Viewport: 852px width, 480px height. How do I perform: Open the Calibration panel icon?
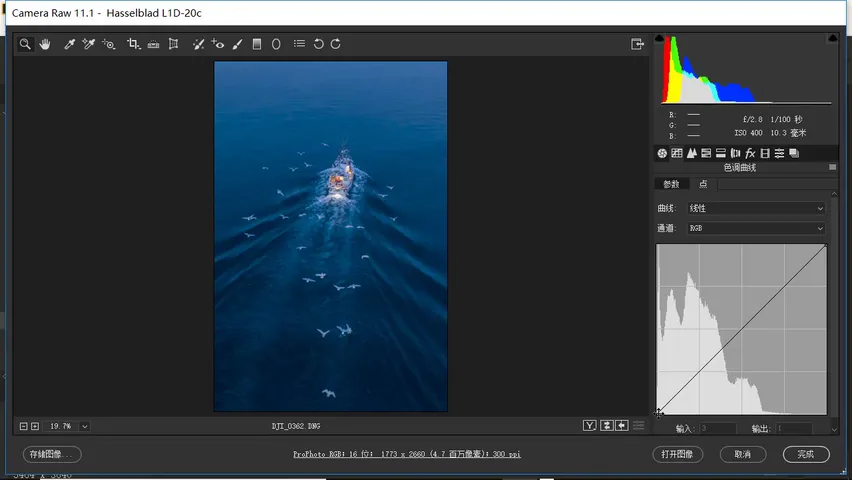[x=765, y=153]
